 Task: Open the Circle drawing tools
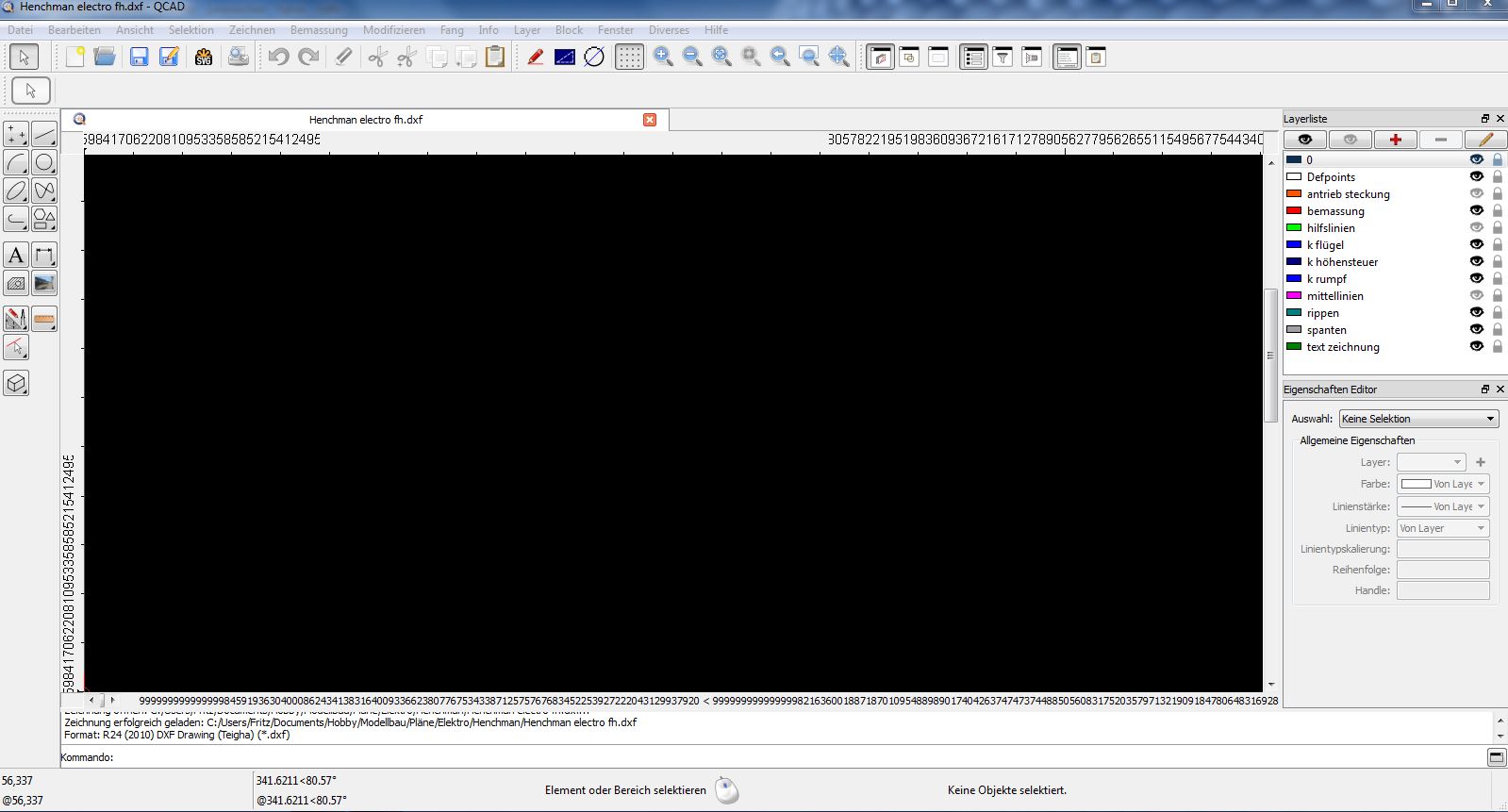tap(44, 163)
